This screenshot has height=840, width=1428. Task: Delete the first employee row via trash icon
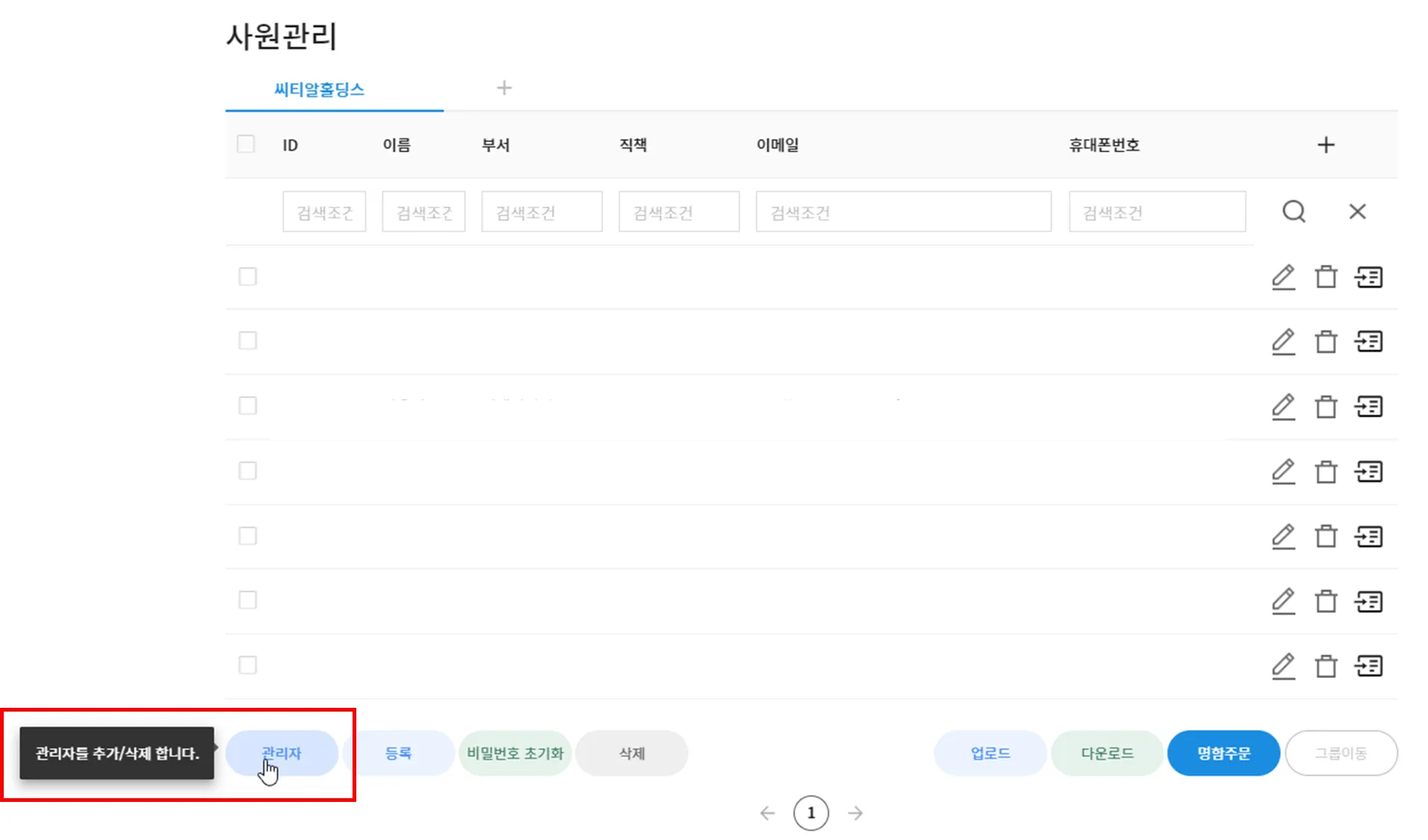pos(1326,277)
